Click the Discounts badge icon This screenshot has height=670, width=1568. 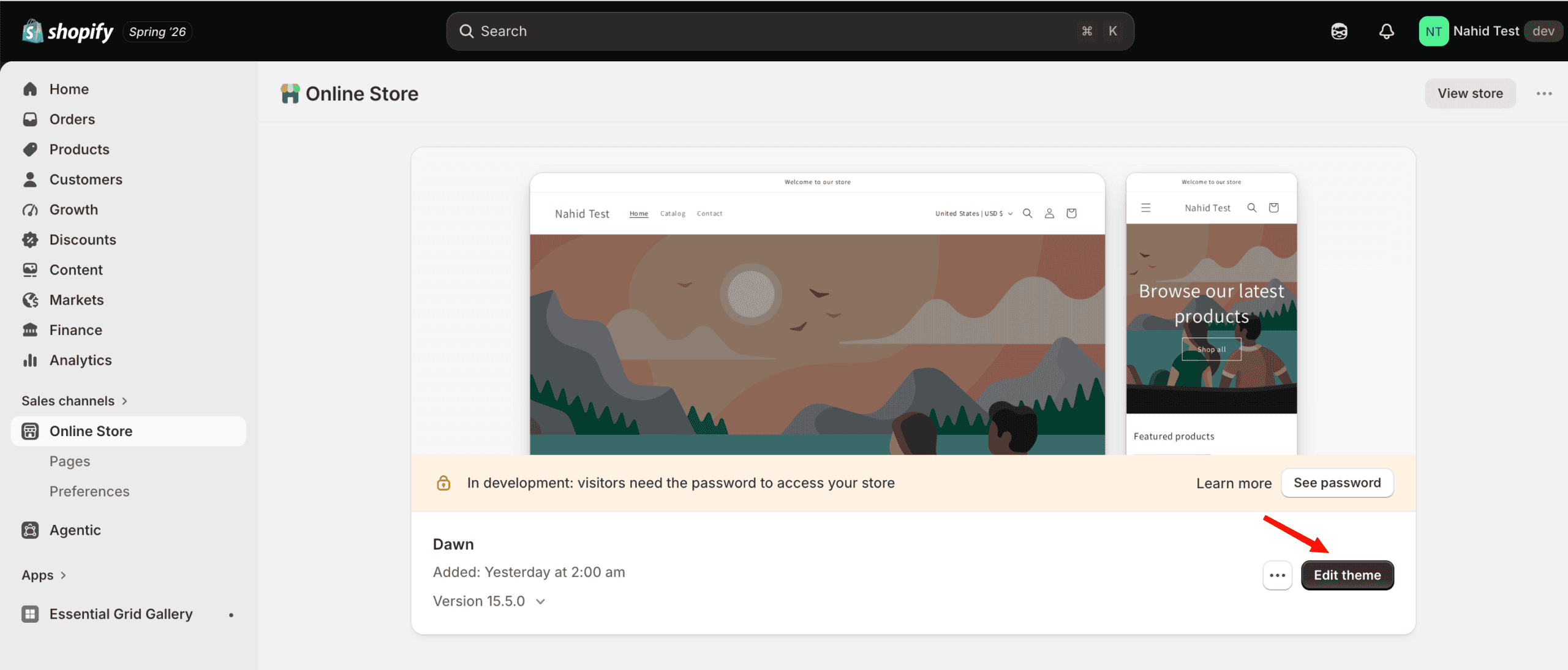30,239
